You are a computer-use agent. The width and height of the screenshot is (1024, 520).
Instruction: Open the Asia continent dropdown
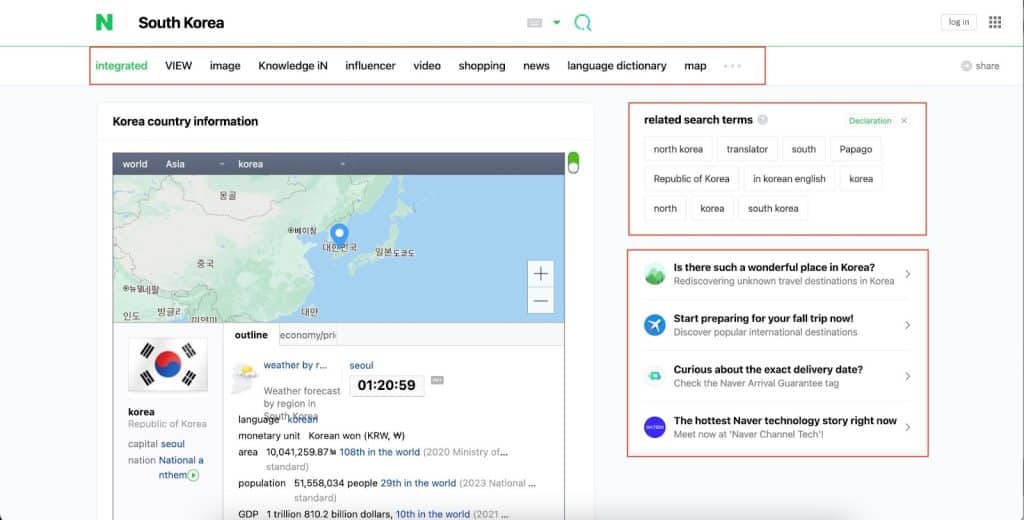194,164
